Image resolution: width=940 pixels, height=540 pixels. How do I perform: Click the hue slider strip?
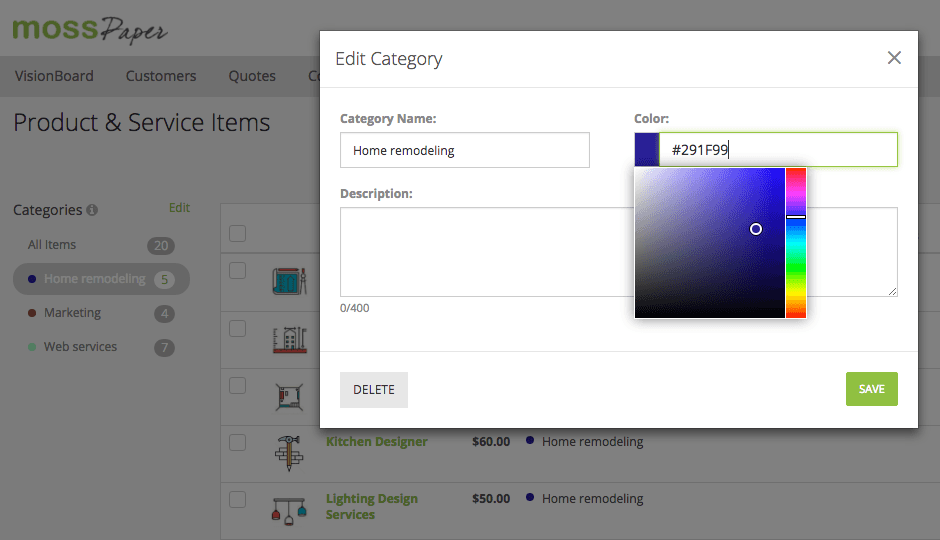[x=795, y=243]
